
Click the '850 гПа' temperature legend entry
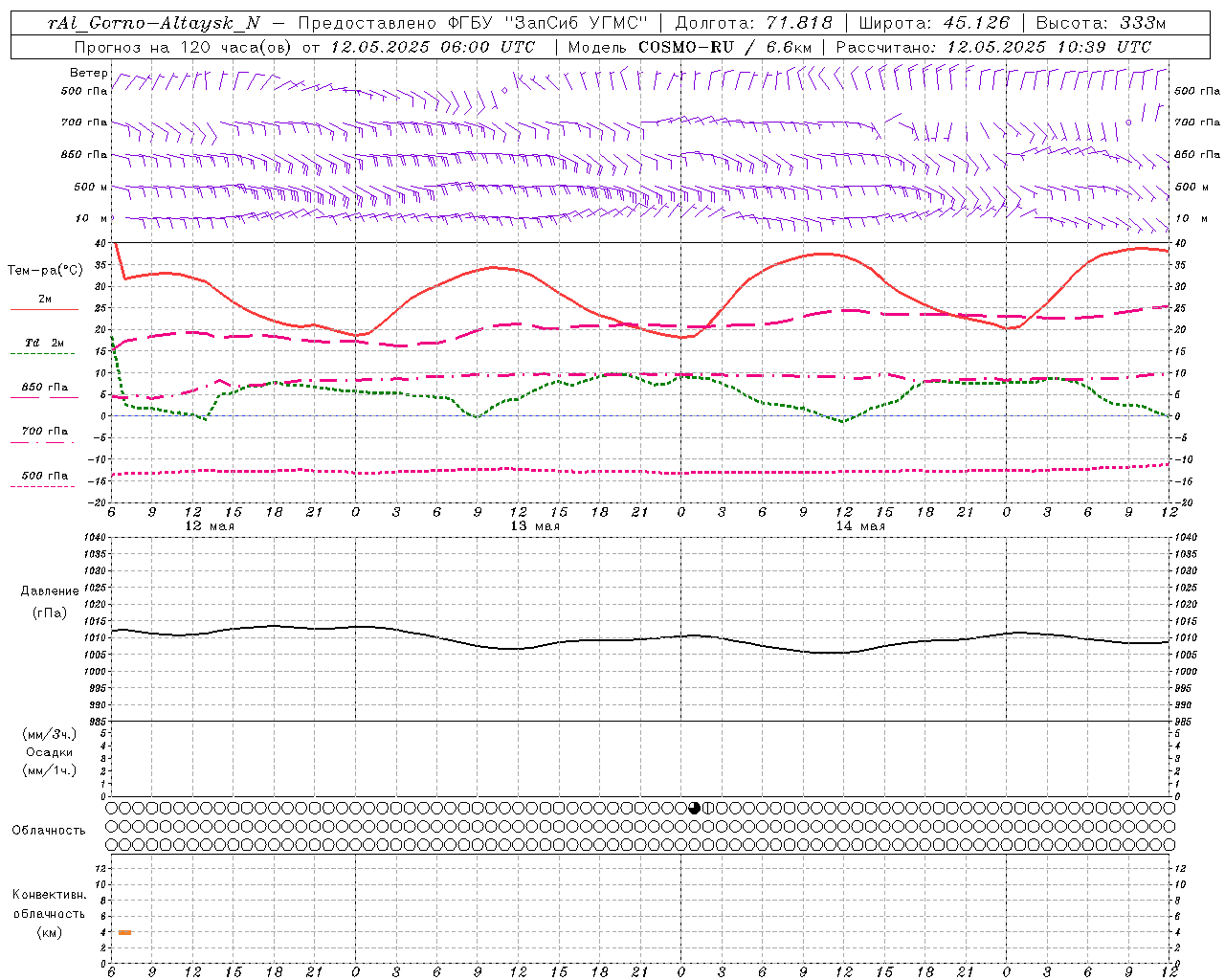click(x=45, y=388)
